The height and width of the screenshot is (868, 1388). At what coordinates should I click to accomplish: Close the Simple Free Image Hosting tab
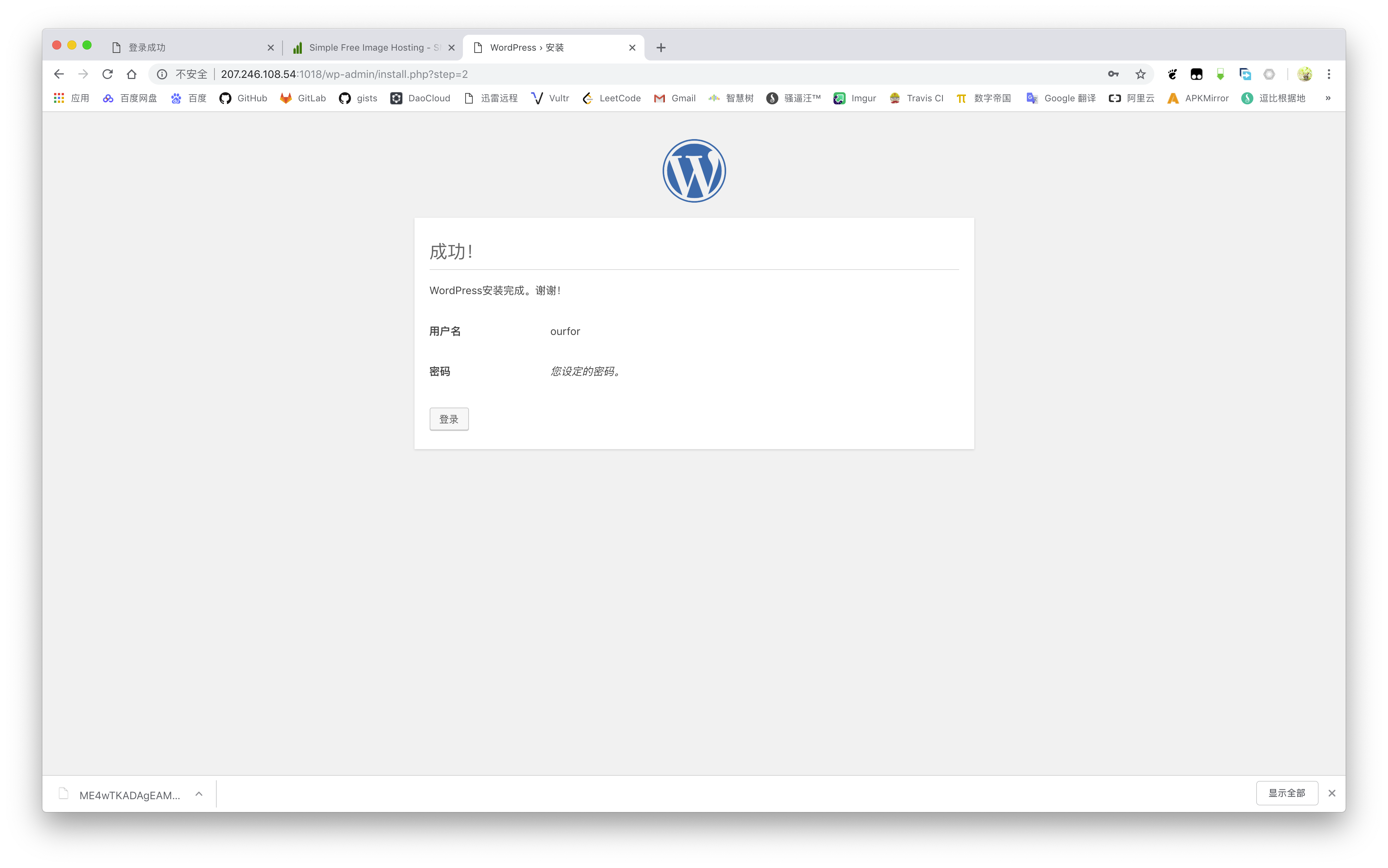coord(451,48)
